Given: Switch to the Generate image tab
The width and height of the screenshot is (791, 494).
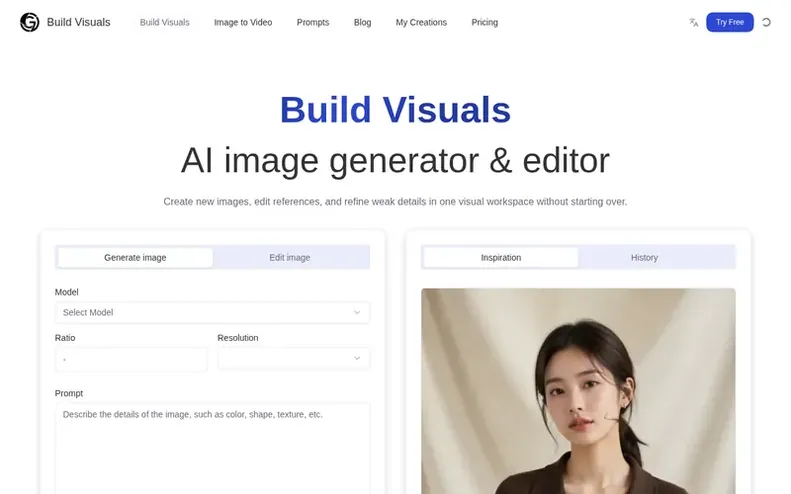Looking at the screenshot, I should pyautogui.click(x=135, y=257).
